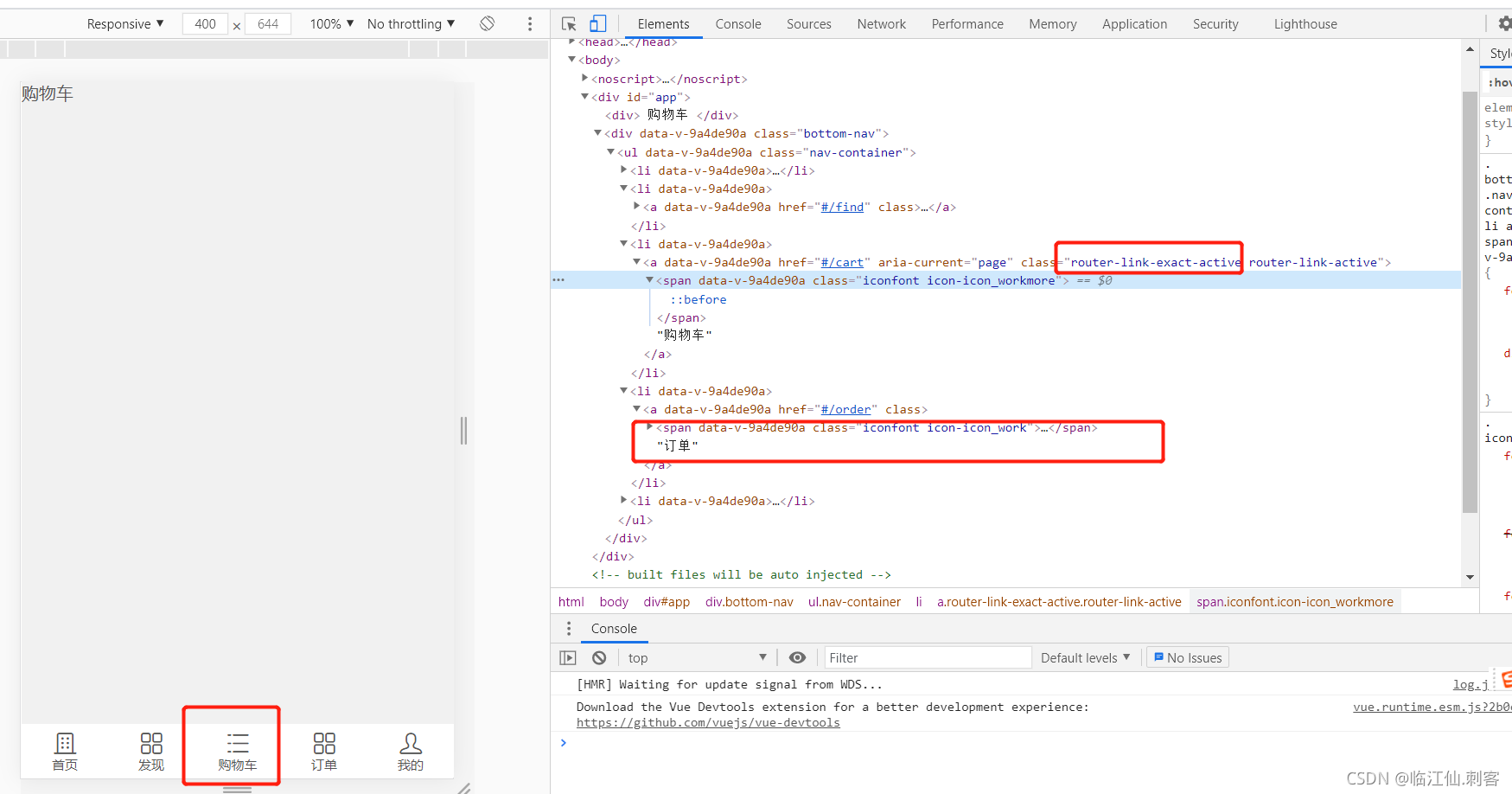Open Console drawer three-dot menu
Viewport: 1512px width, 794px height.
[568, 629]
